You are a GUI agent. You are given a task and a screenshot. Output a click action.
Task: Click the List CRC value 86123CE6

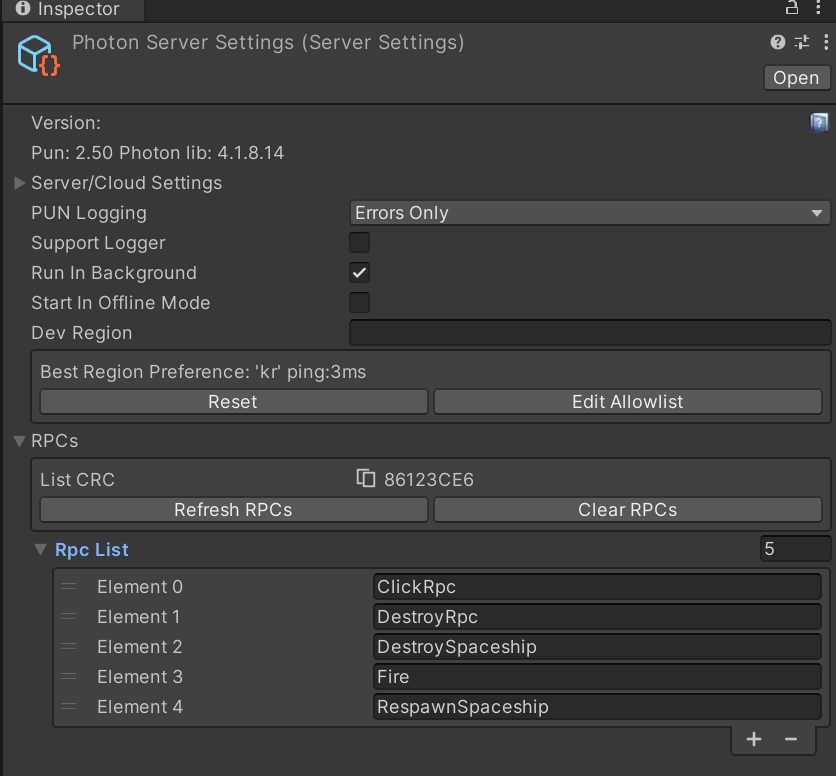click(429, 479)
